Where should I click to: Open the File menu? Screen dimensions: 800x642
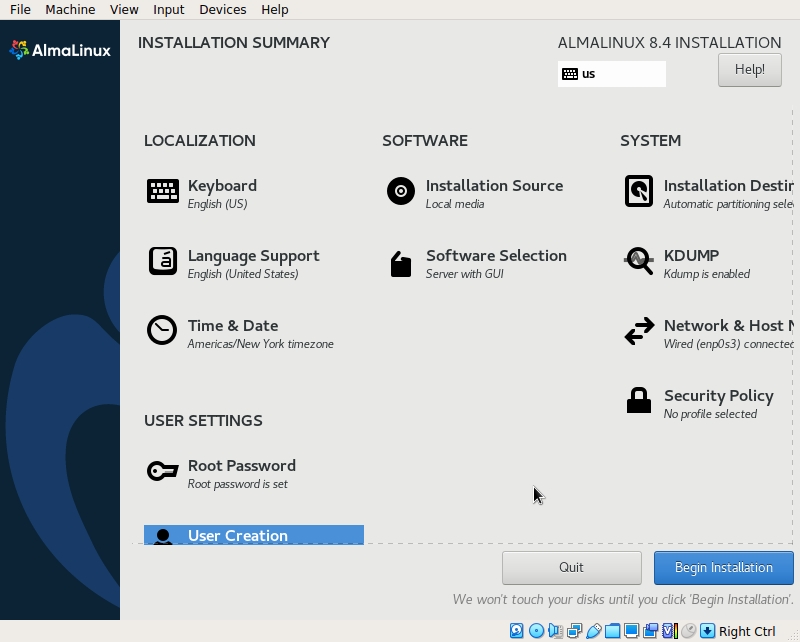(x=20, y=10)
